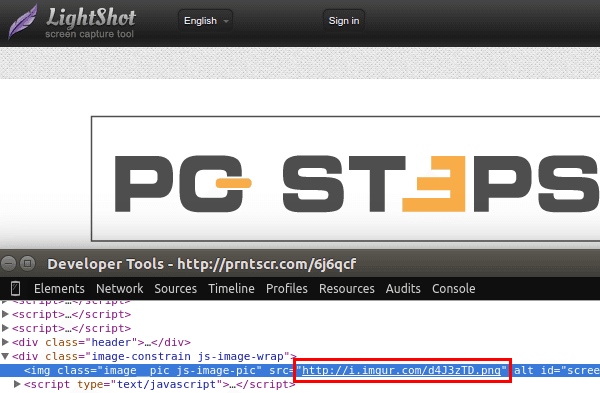Click the header class attribute value
The height and width of the screenshot is (393, 600).
click(111, 342)
